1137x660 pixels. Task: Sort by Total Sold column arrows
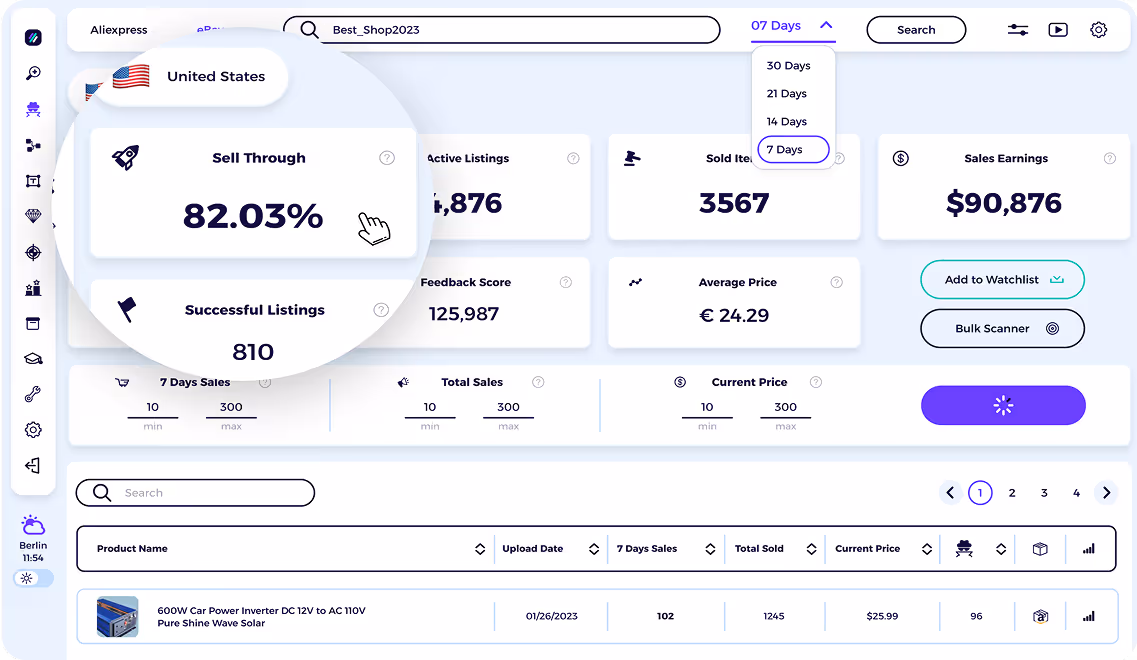[x=811, y=549]
